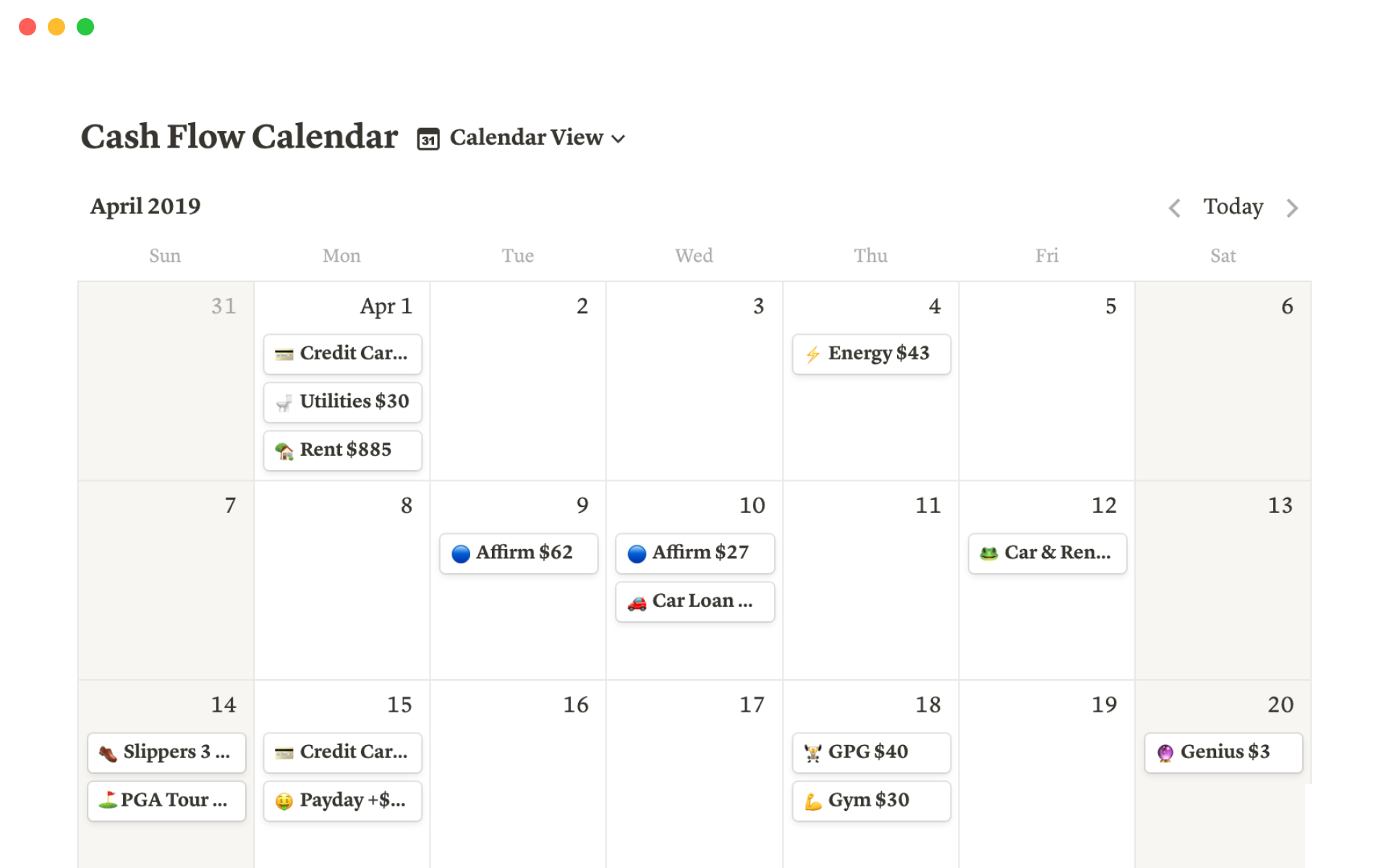
Task: Open the Payday entry on April 15
Action: pyautogui.click(x=342, y=801)
